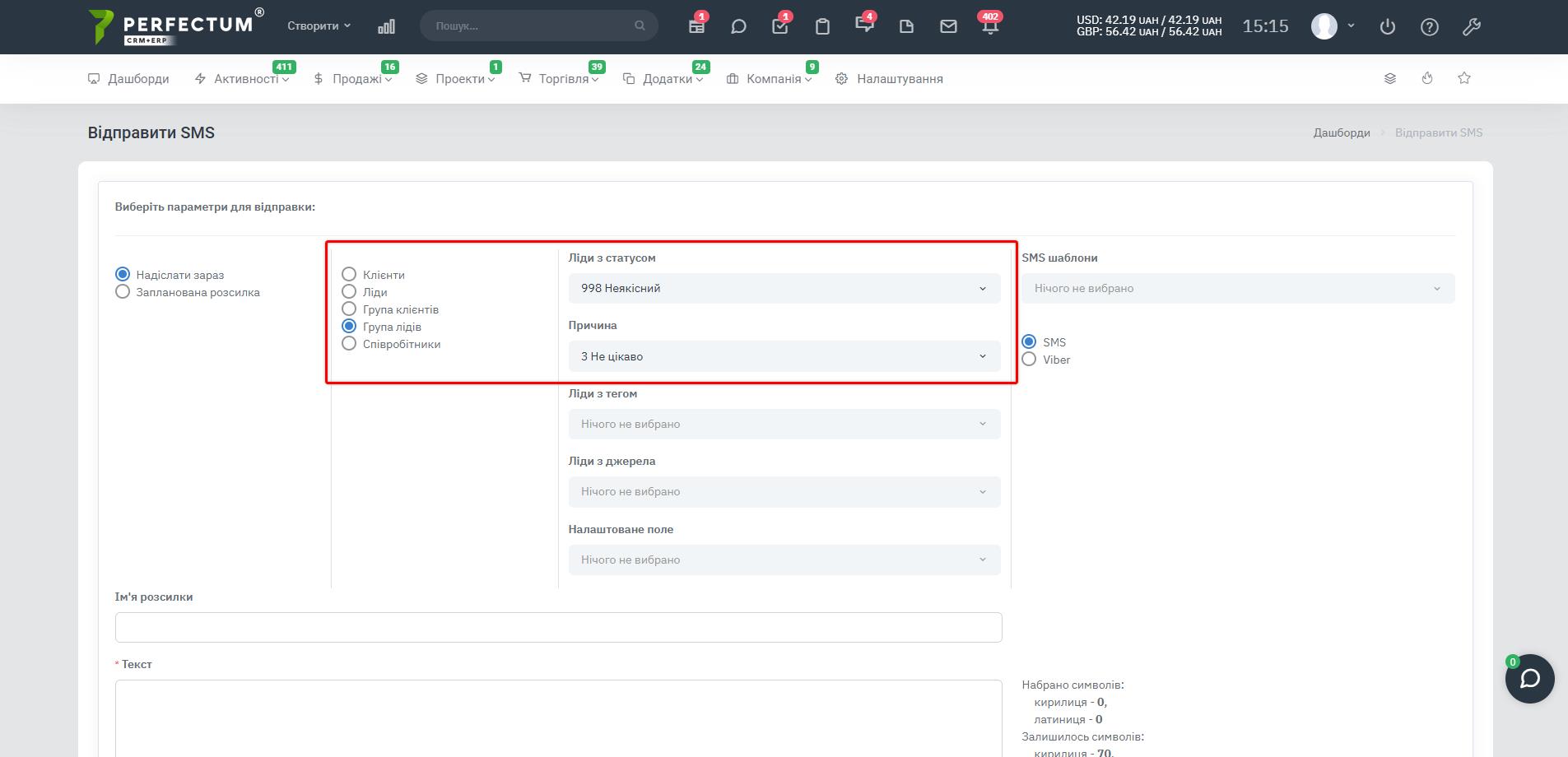Select the Запланована розсилка radio button

pos(123,292)
